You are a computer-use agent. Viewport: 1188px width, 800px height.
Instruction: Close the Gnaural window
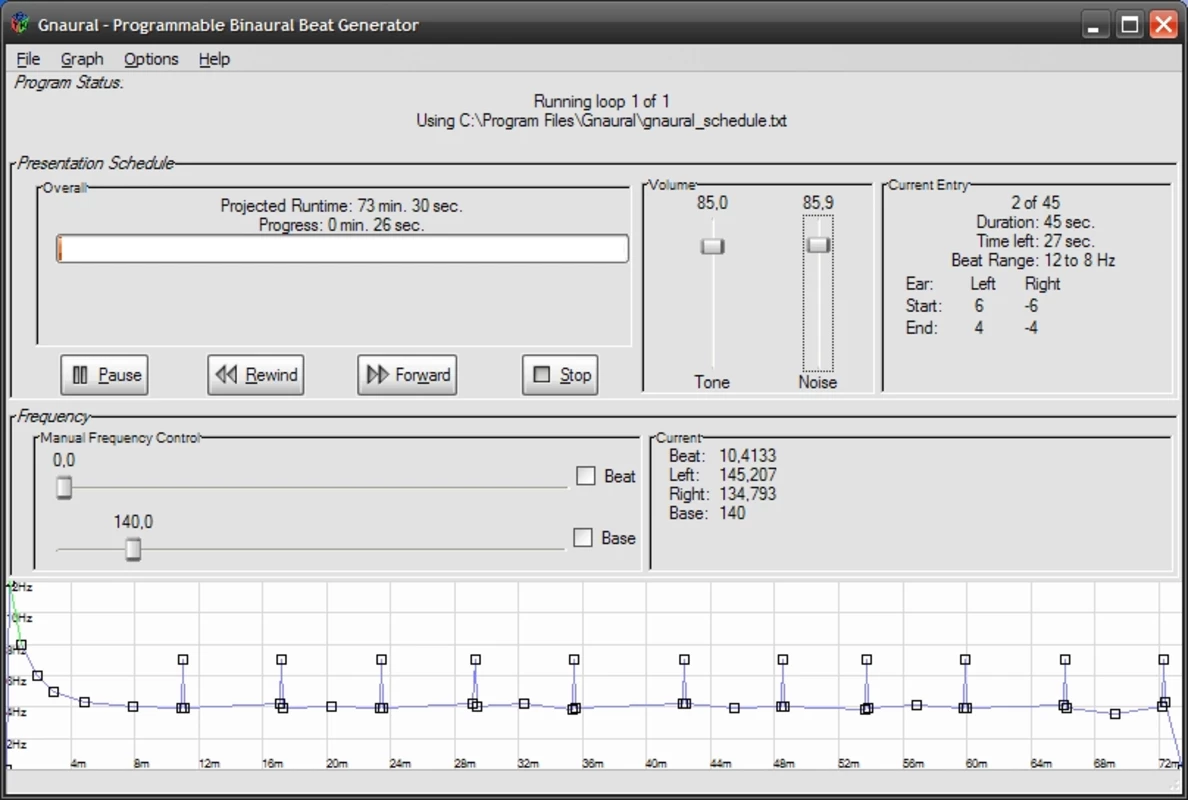click(x=1163, y=25)
